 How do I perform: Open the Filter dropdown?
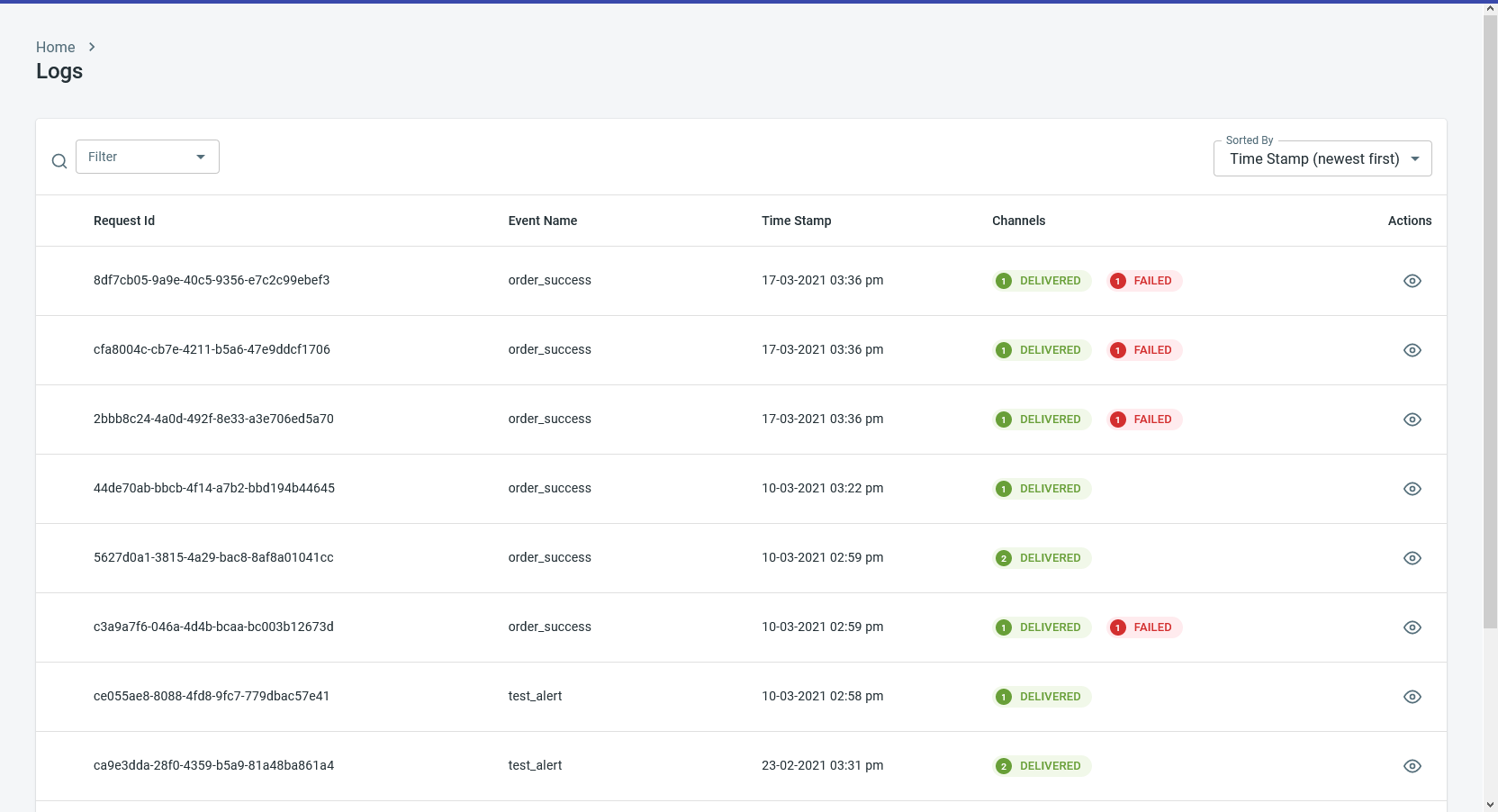click(x=148, y=157)
